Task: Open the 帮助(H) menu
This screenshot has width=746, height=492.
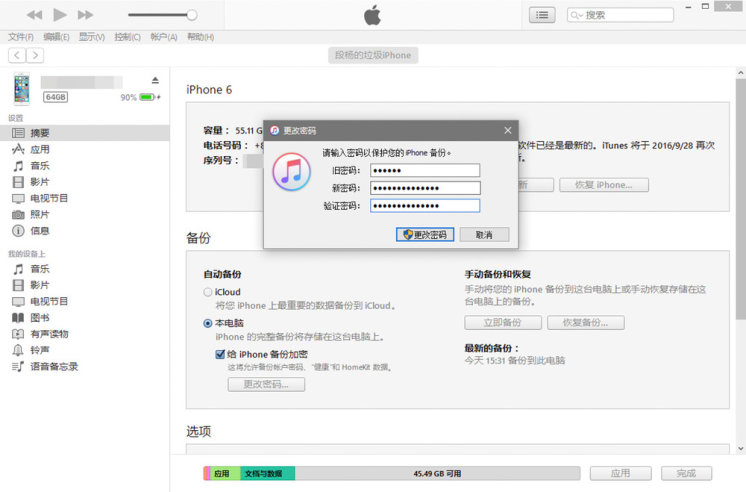Action: [x=200, y=37]
